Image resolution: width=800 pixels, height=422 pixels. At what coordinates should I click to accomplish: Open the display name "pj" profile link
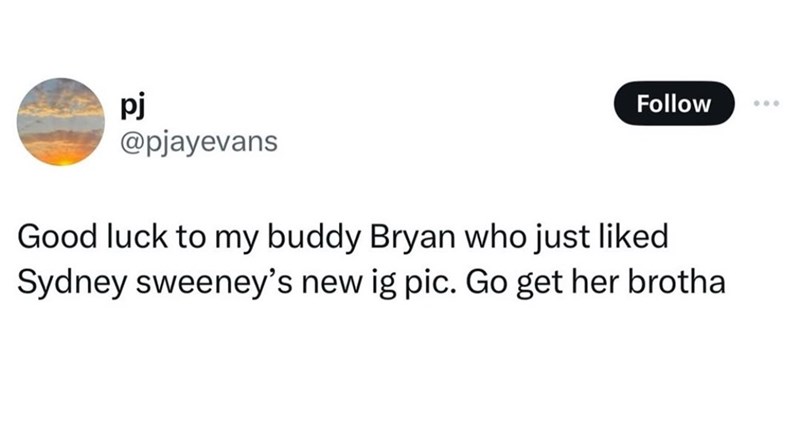130,104
